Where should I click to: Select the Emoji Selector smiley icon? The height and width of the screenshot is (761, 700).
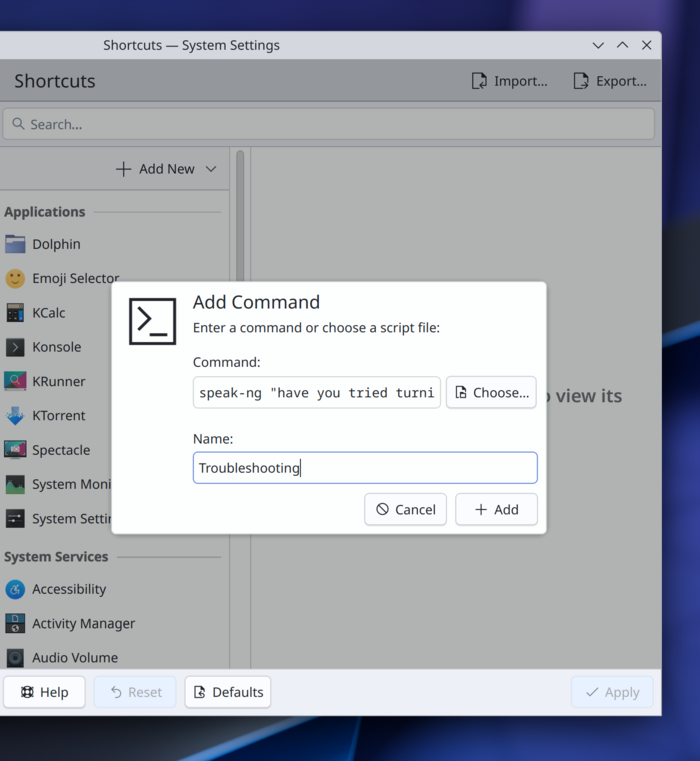click(15, 279)
